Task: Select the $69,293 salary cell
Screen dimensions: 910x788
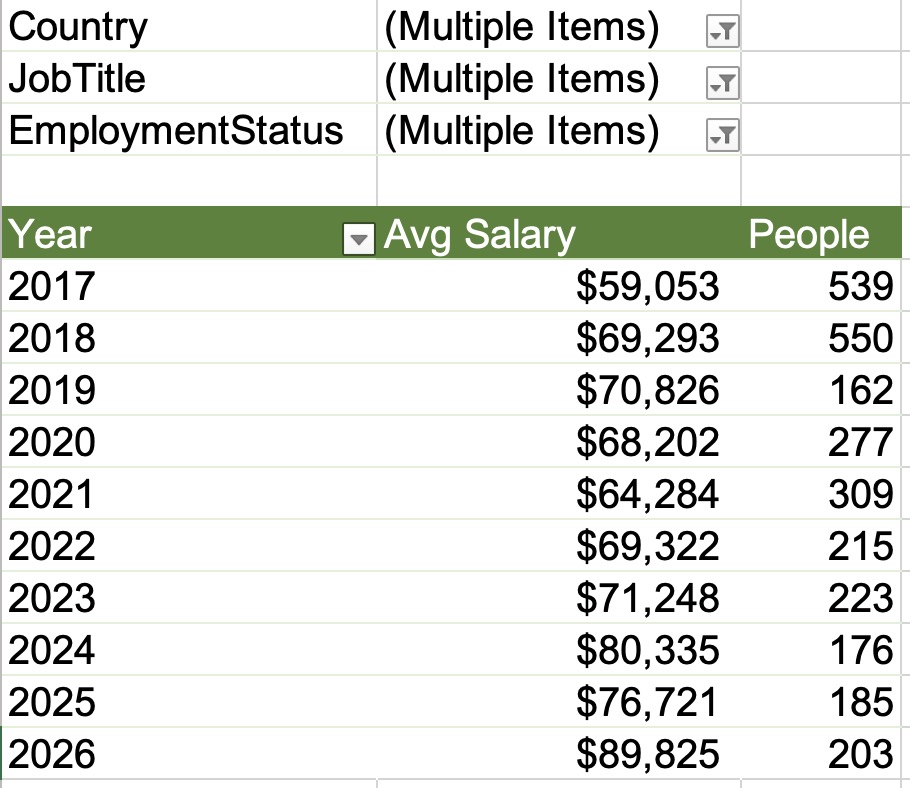Action: tap(647, 338)
